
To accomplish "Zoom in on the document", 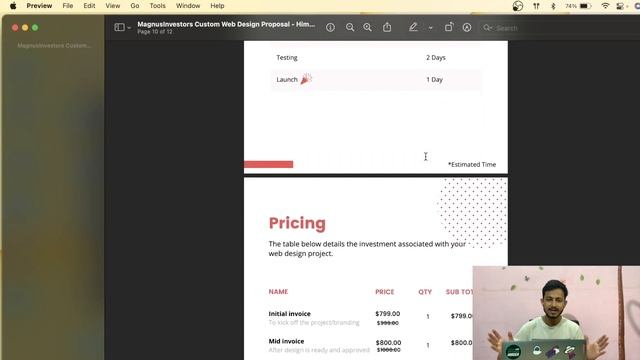I will [367, 27].
